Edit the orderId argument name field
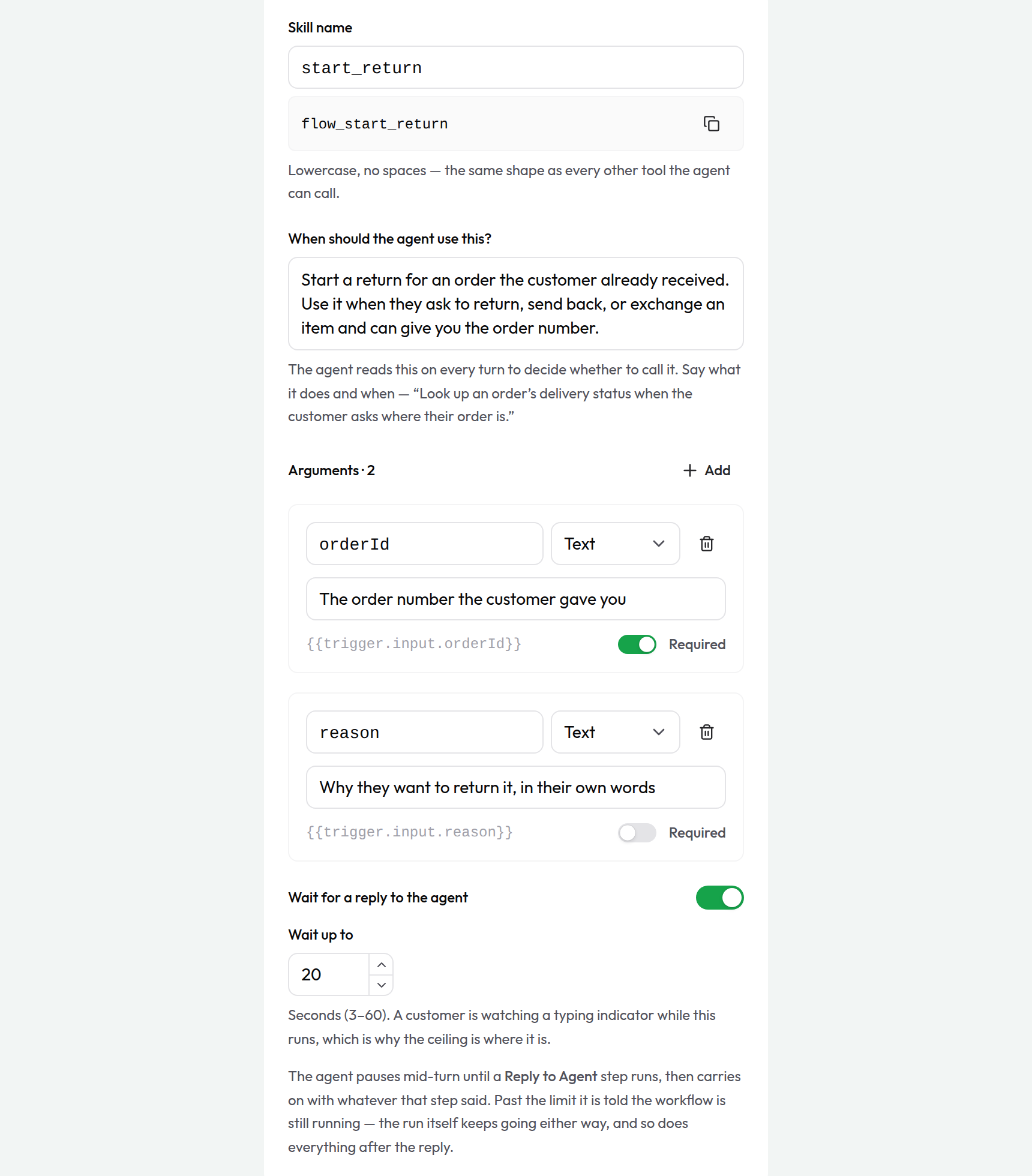Screen dimensions: 1032x1176 click(425, 544)
